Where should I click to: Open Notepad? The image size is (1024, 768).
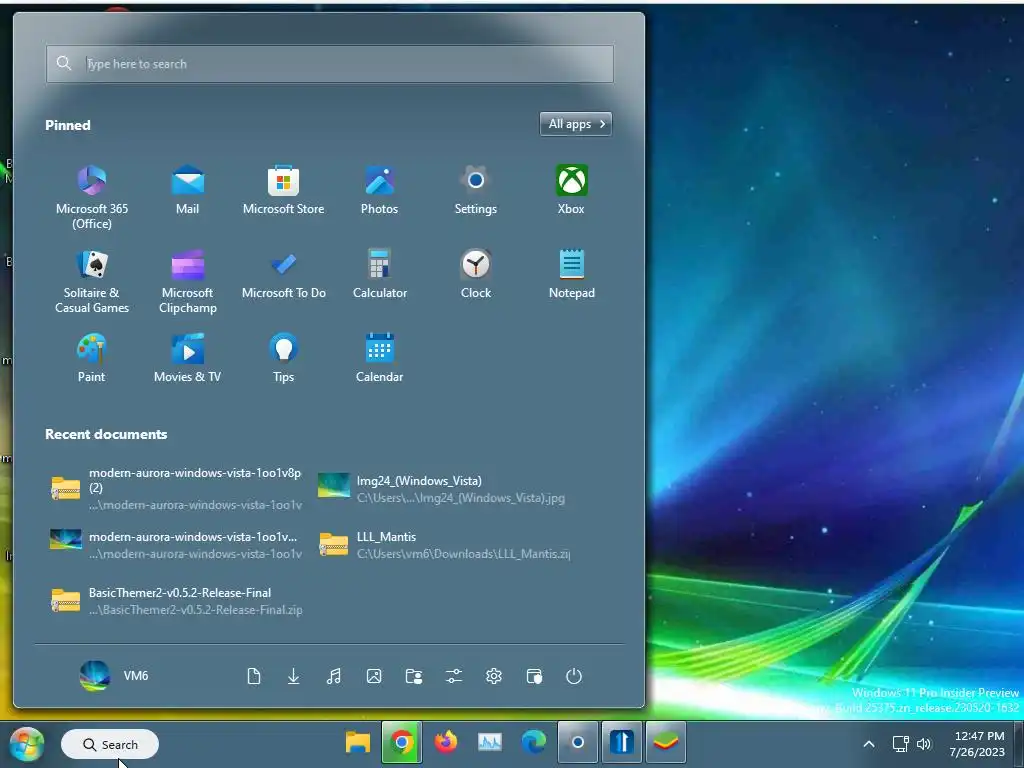(571, 274)
